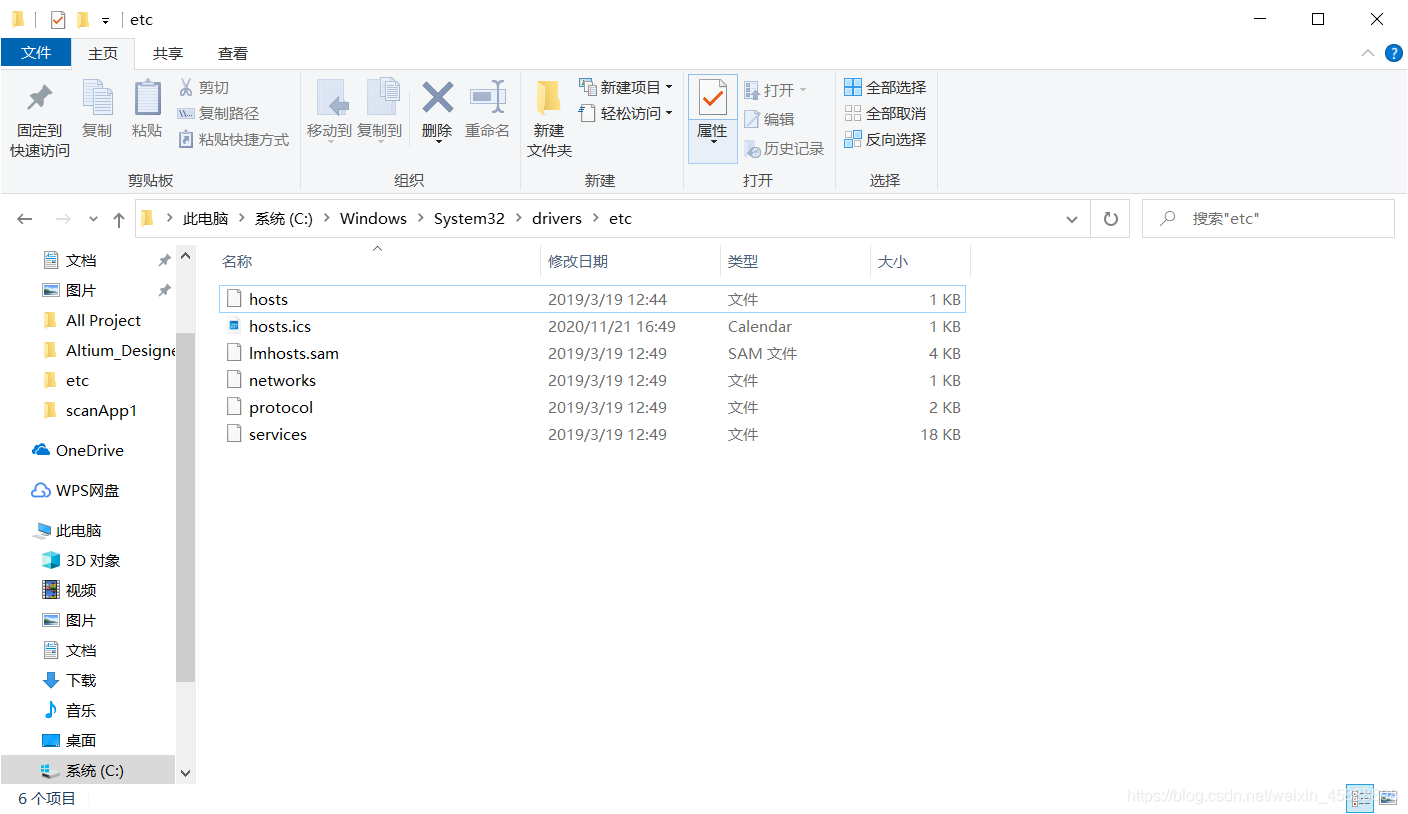Click the Delete (删除) X icon
Screen dimensions: 1408x814
pos(437,98)
